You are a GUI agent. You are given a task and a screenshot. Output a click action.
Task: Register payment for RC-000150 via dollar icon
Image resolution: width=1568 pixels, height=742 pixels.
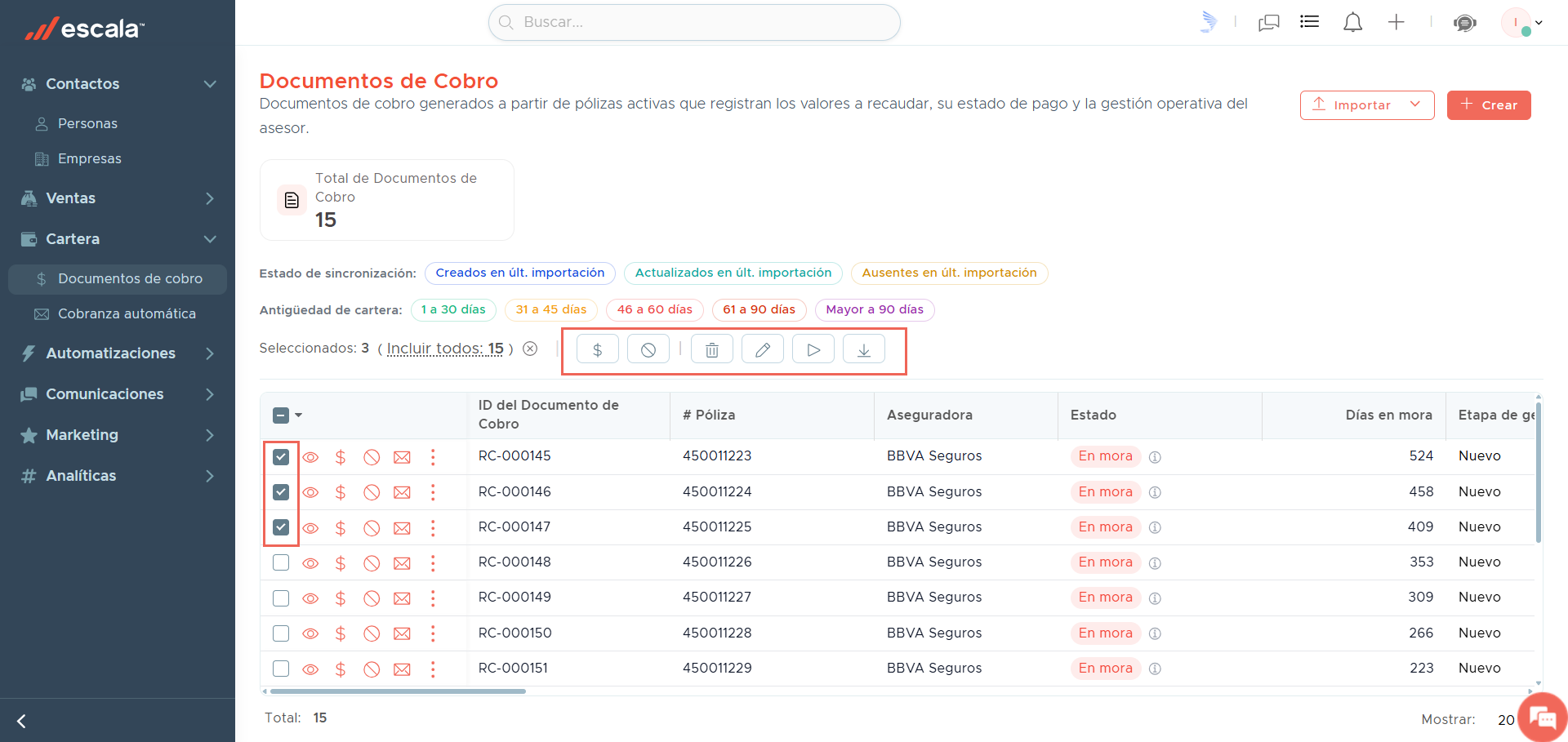pos(341,633)
